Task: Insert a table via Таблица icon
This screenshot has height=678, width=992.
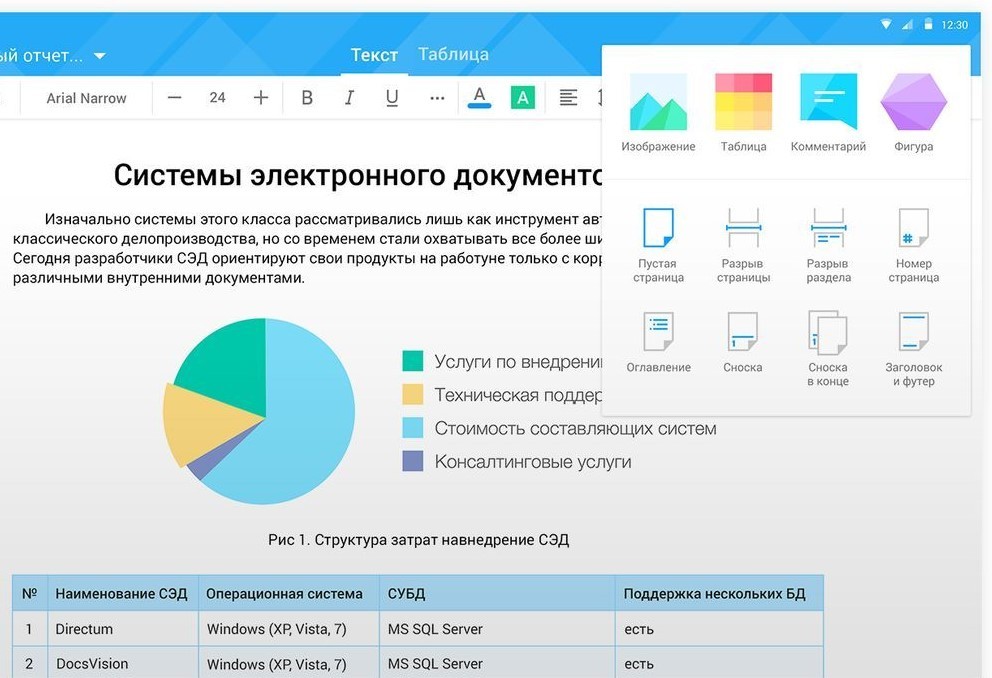Action: click(x=743, y=103)
